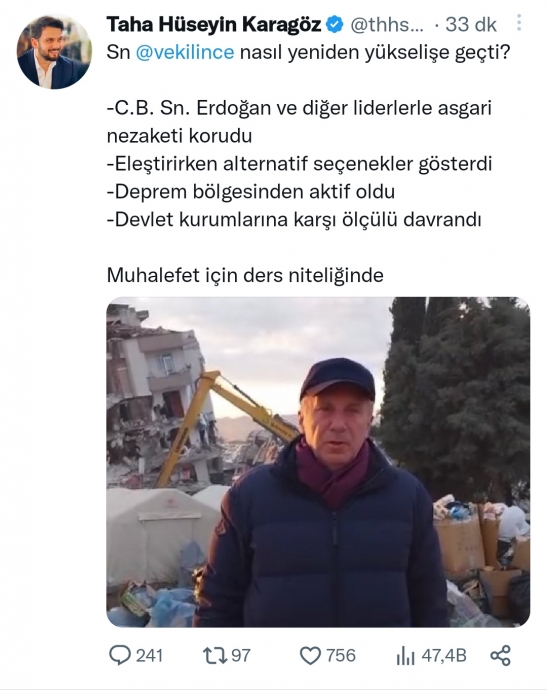Open the 33 dk timestamp link

(471, 25)
